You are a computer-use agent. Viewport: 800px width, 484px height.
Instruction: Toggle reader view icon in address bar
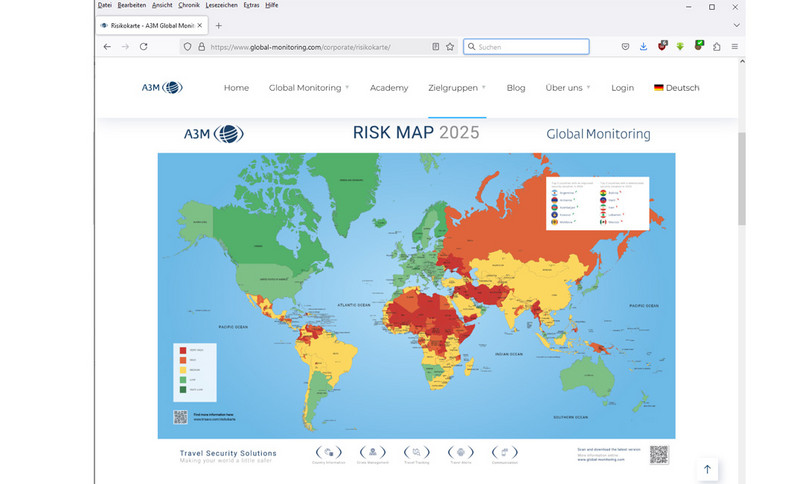[435, 47]
